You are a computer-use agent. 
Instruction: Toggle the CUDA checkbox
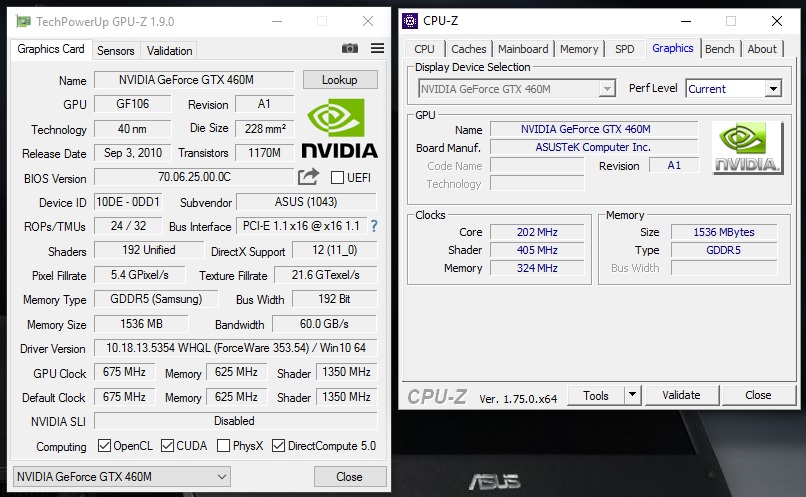[x=167, y=446]
